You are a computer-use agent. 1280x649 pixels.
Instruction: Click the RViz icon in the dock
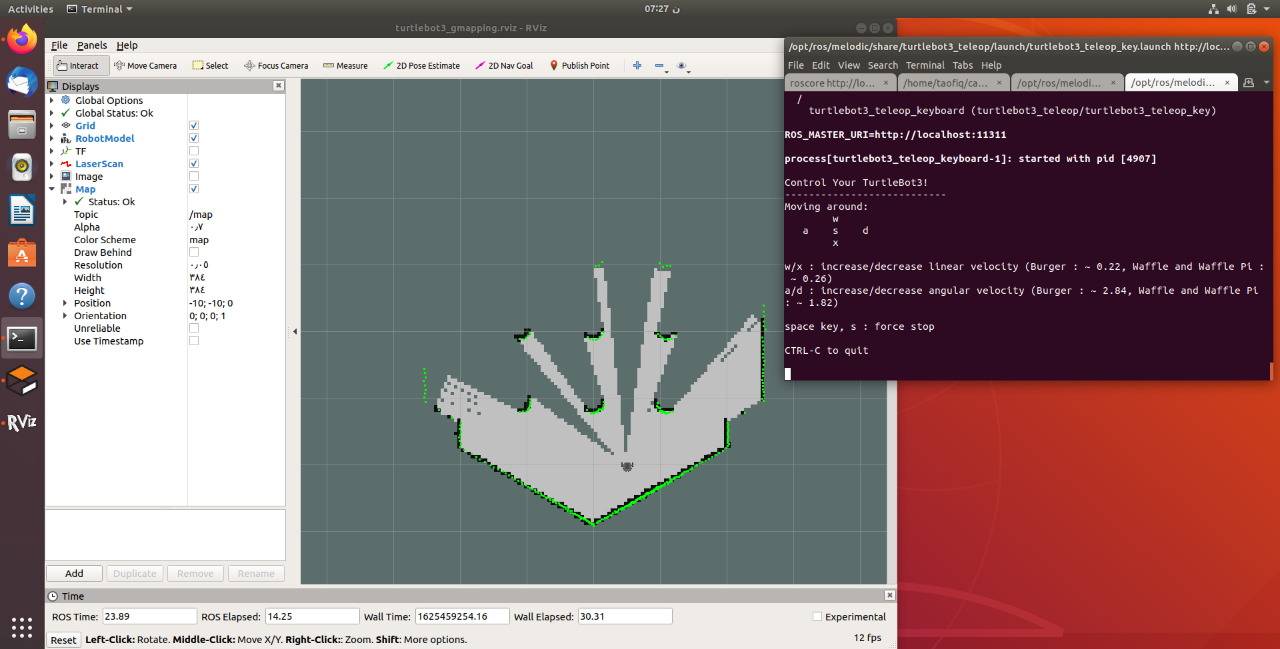click(x=22, y=422)
